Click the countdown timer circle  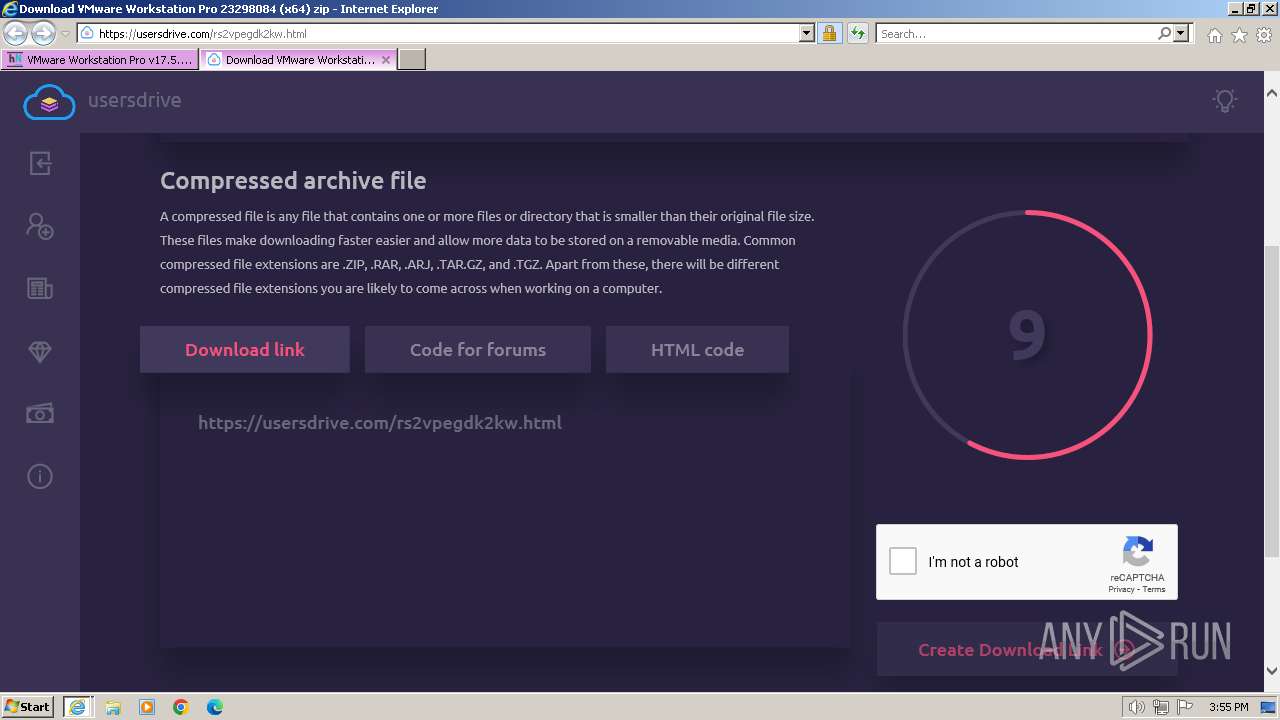tap(1027, 334)
